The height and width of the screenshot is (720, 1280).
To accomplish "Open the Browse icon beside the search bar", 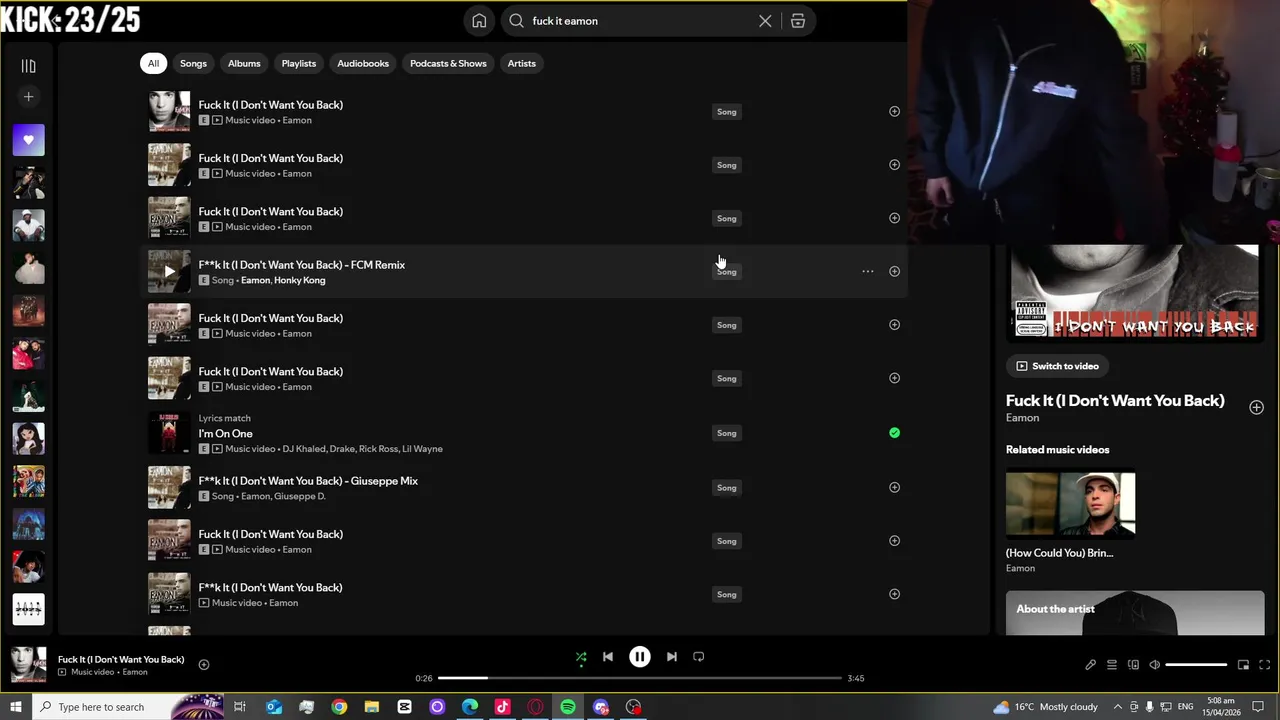I will click(798, 21).
